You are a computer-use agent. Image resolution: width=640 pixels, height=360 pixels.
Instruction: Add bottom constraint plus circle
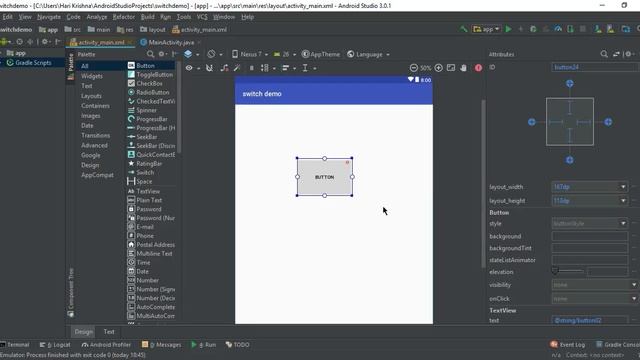coord(569,160)
